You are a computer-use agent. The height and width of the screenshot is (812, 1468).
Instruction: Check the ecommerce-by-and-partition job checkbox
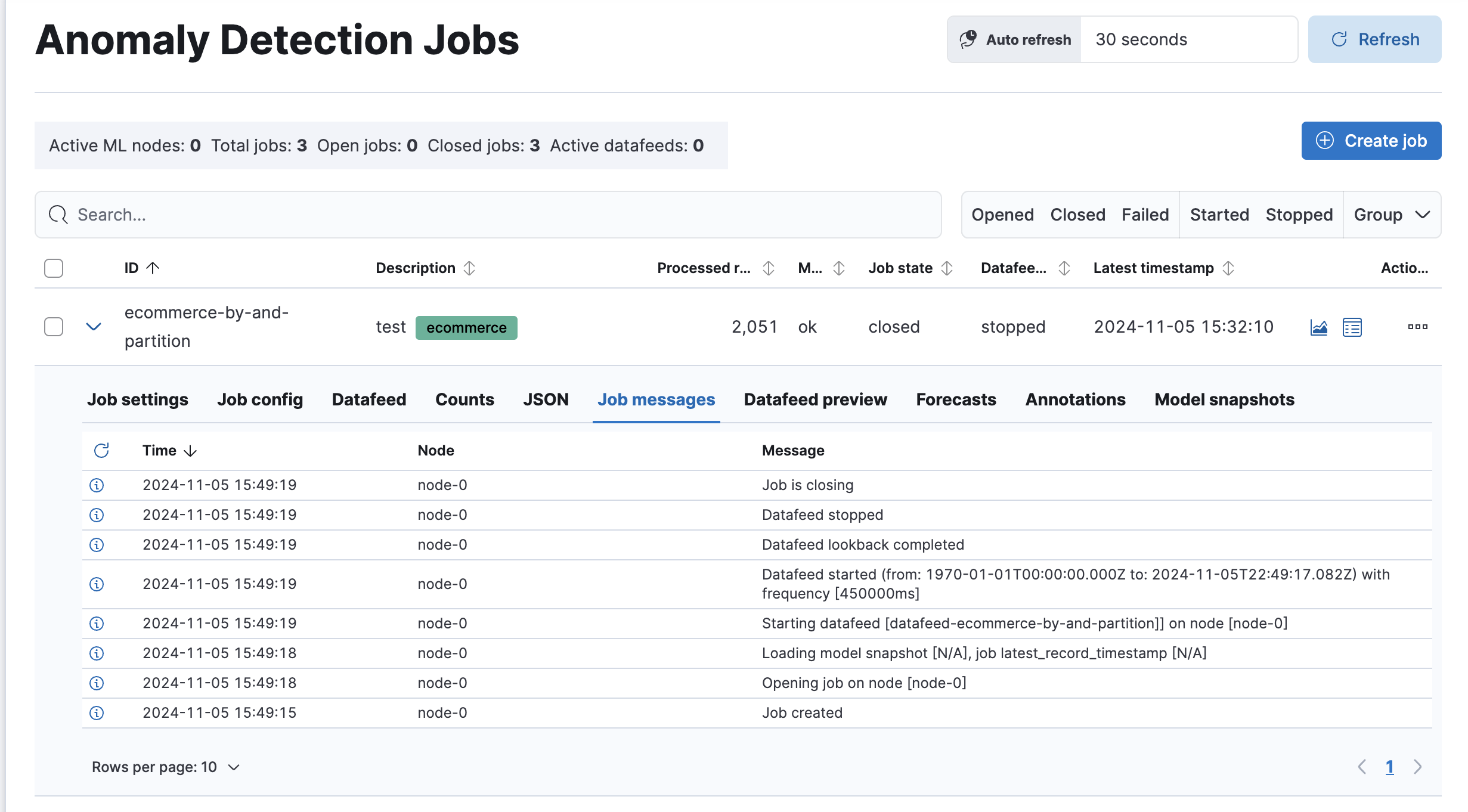(54, 327)
